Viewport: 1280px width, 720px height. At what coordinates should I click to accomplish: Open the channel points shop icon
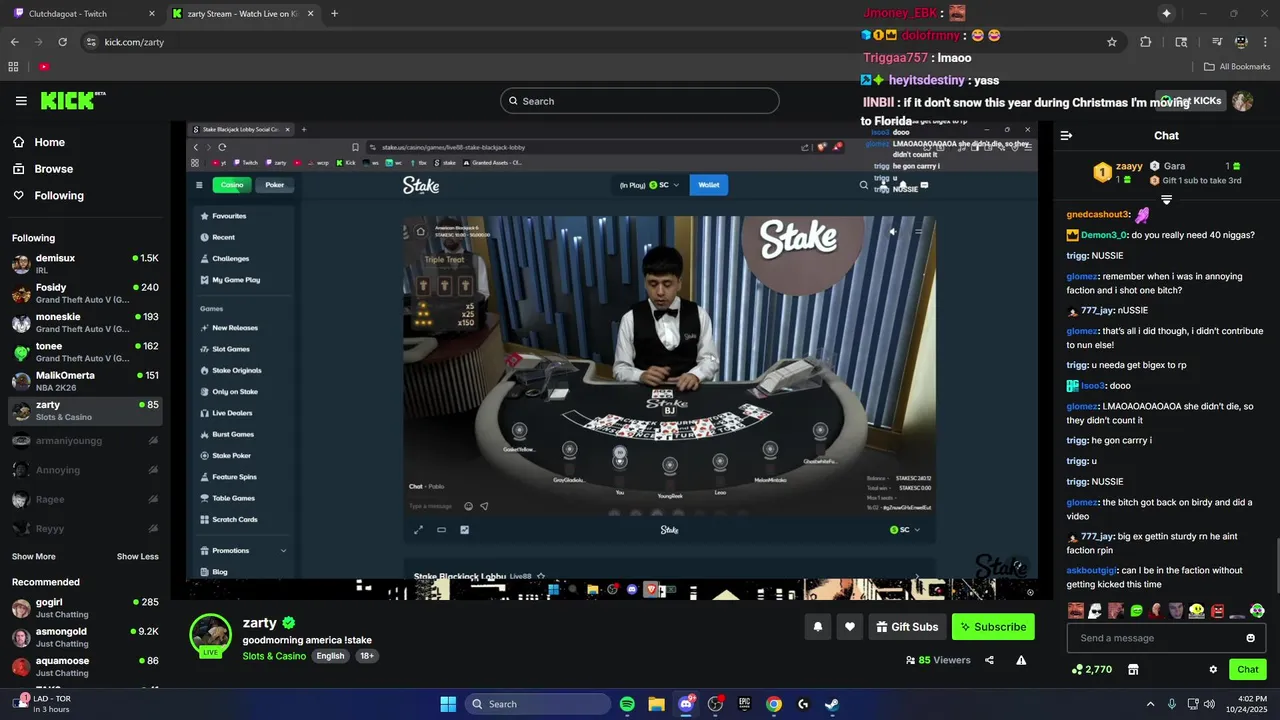pyautogui.click(x=1133, y=670)
